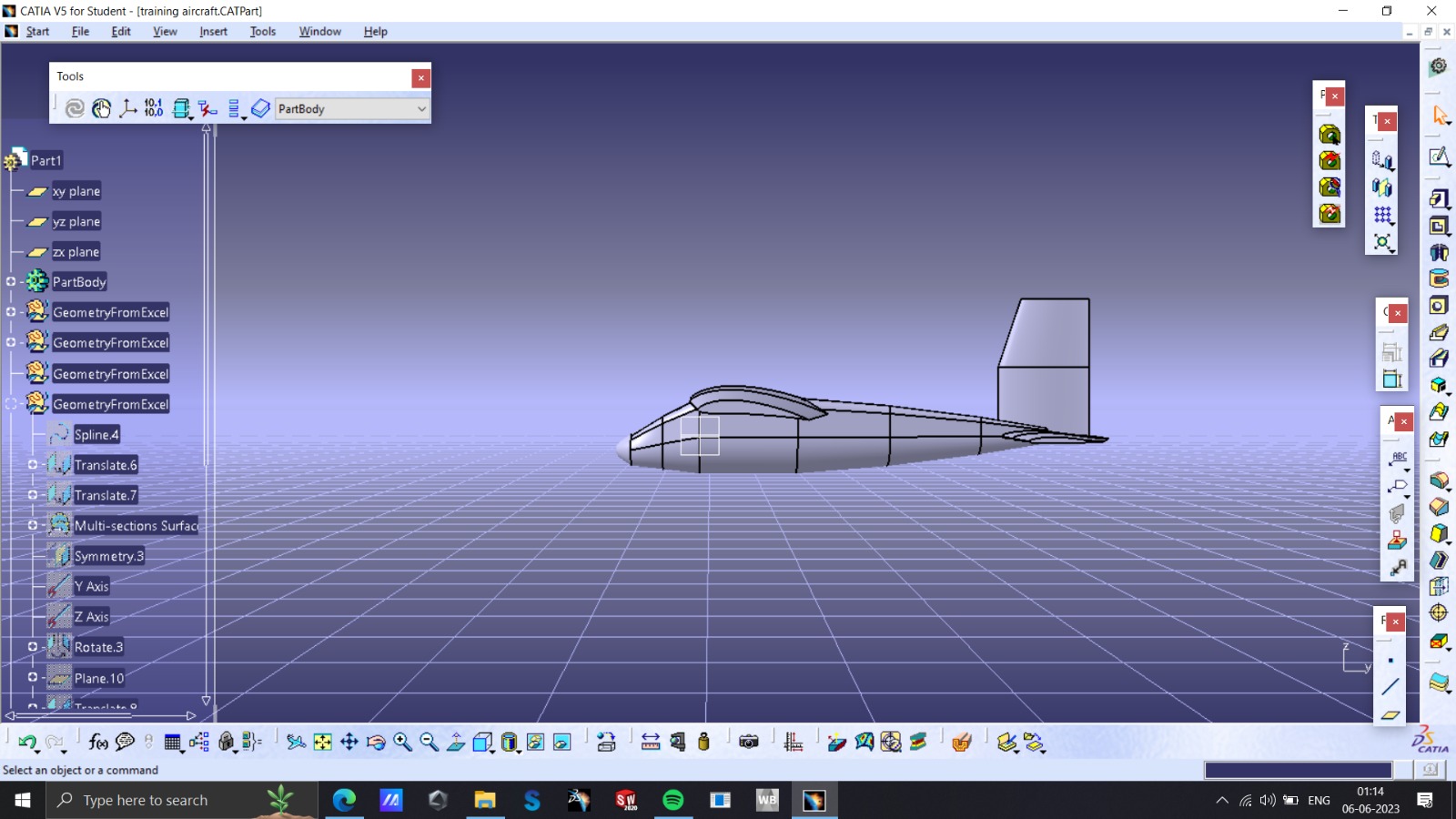Open the Insert menu

213,31
